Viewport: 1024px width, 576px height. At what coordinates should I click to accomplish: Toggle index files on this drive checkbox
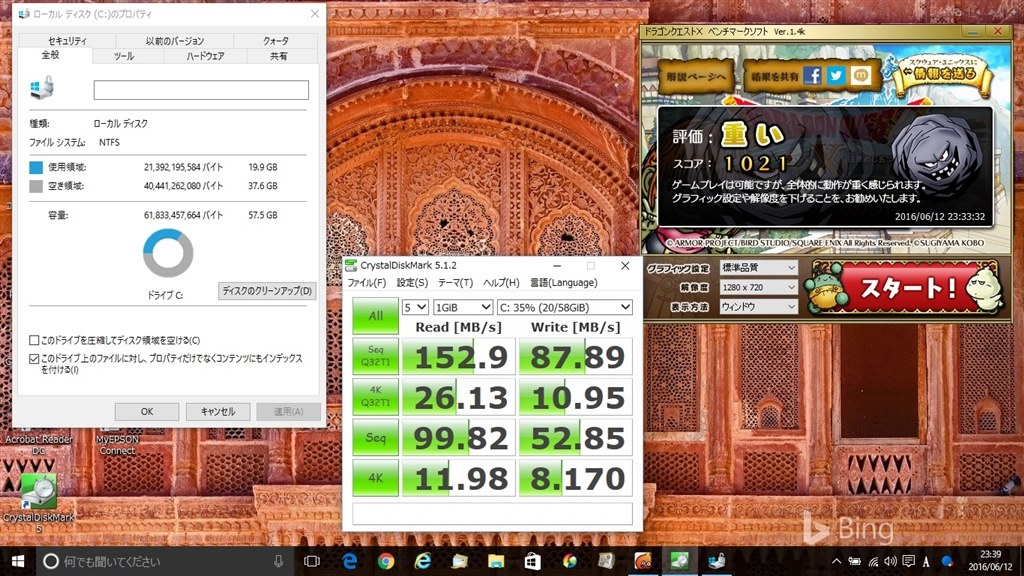pyautogui.click(x=34, y=359)
